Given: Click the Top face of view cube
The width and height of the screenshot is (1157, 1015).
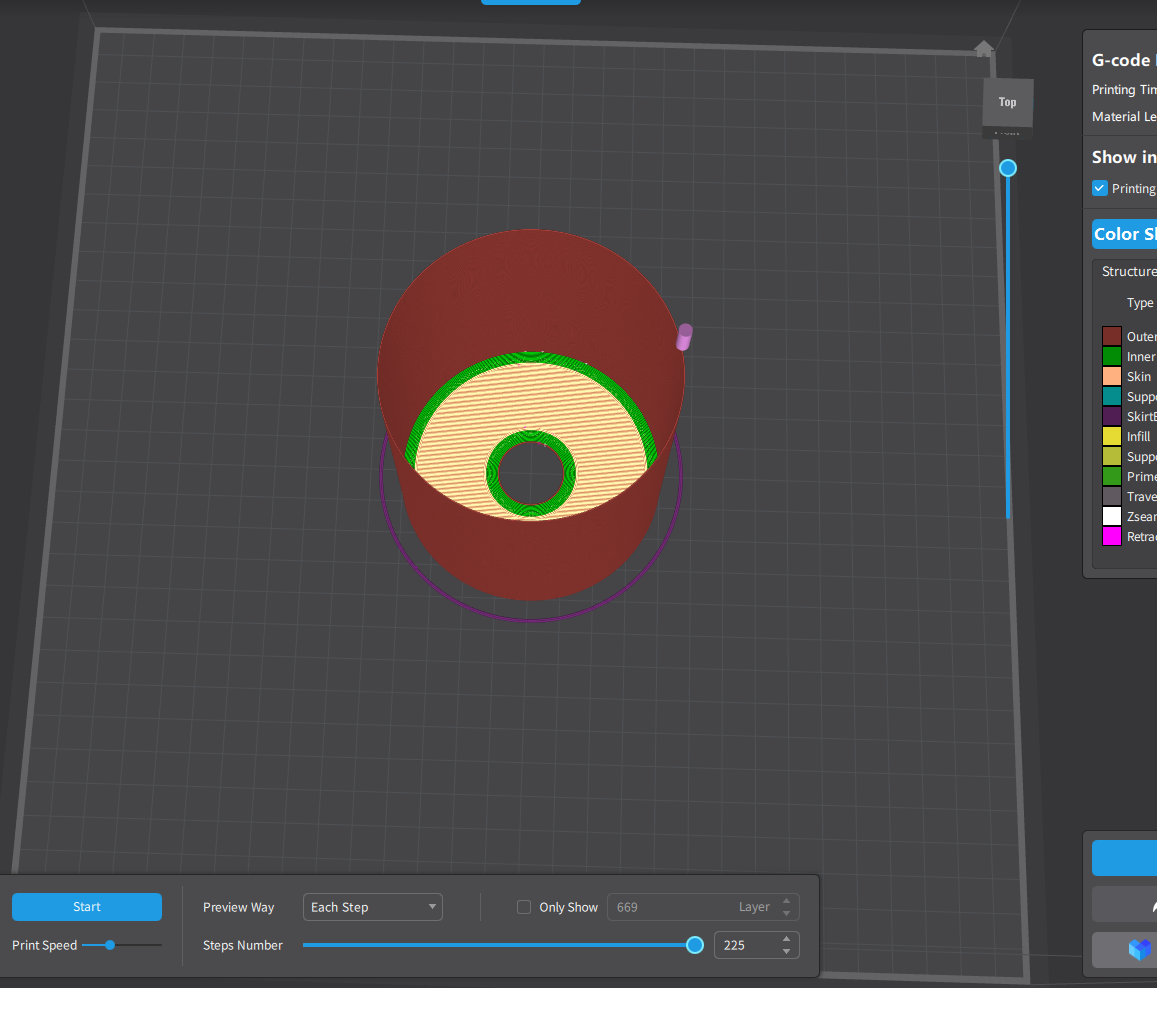Looking at the screenshot, I should (x=1007, y=102).
